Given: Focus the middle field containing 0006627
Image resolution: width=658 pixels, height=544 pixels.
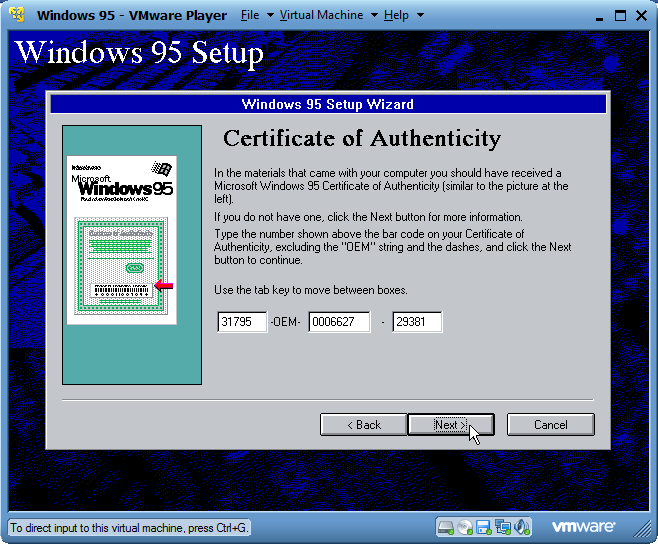Looking at the screenshot, I should [339, 322].
